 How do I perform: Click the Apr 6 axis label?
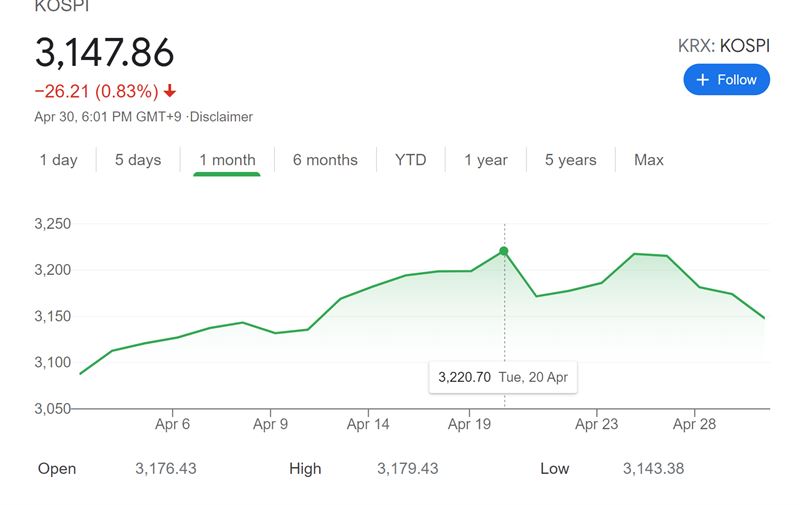(172, 424)
